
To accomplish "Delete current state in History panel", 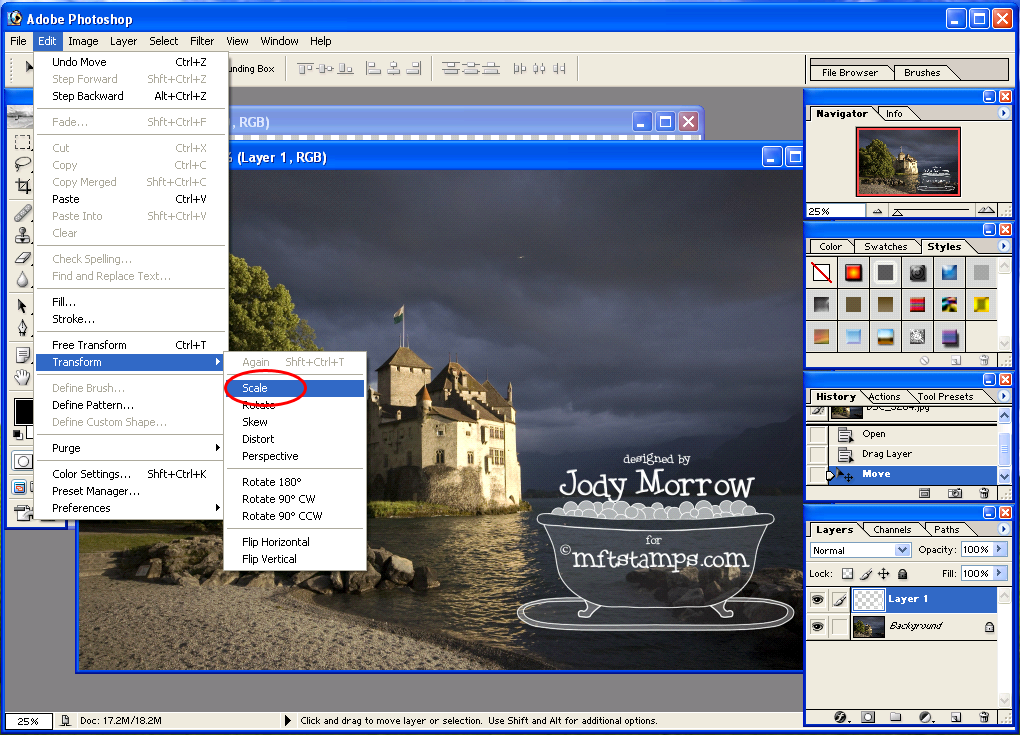I will pyautogui.click(x=984, y=493).
